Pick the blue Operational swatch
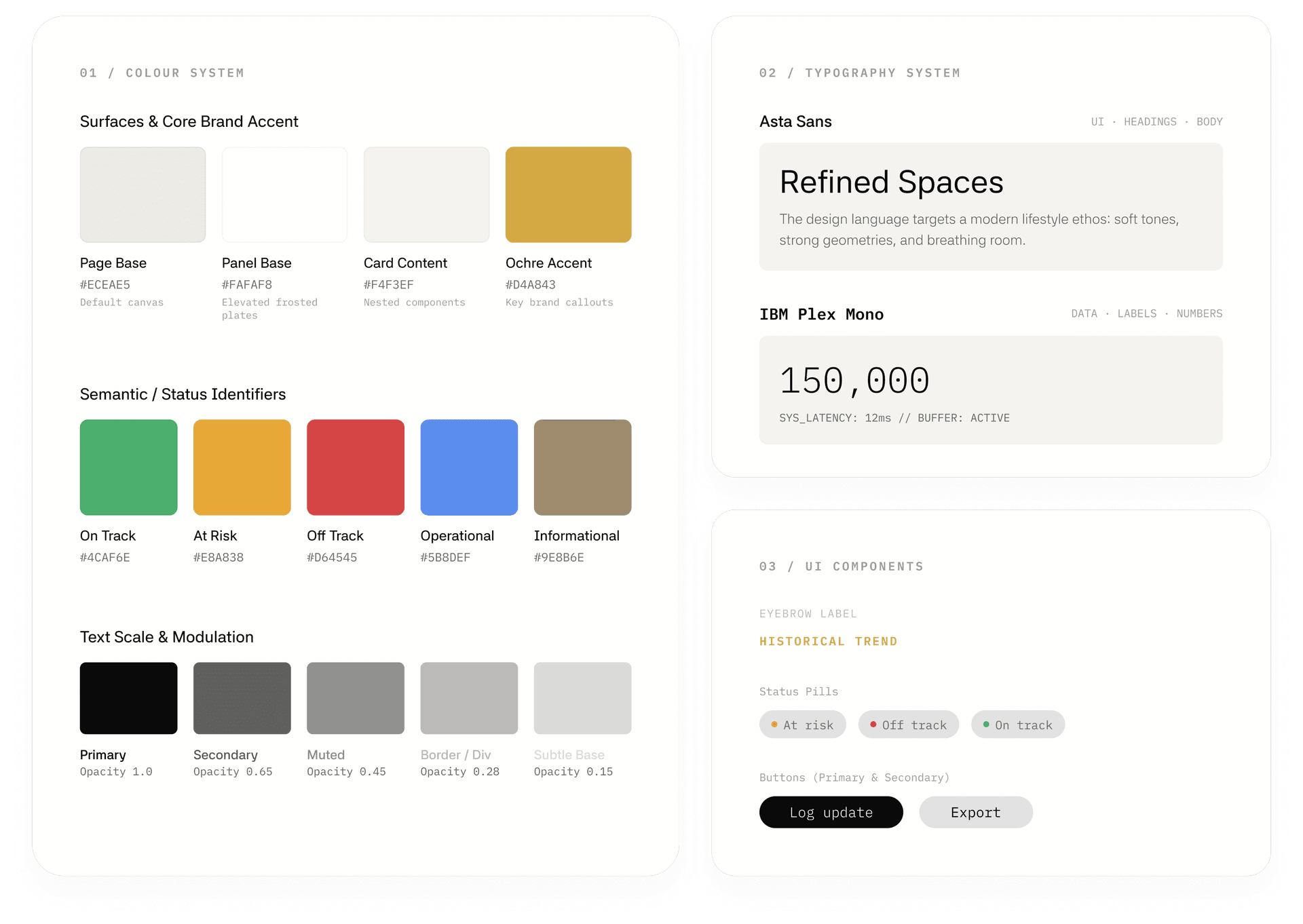 pos(469,467)
